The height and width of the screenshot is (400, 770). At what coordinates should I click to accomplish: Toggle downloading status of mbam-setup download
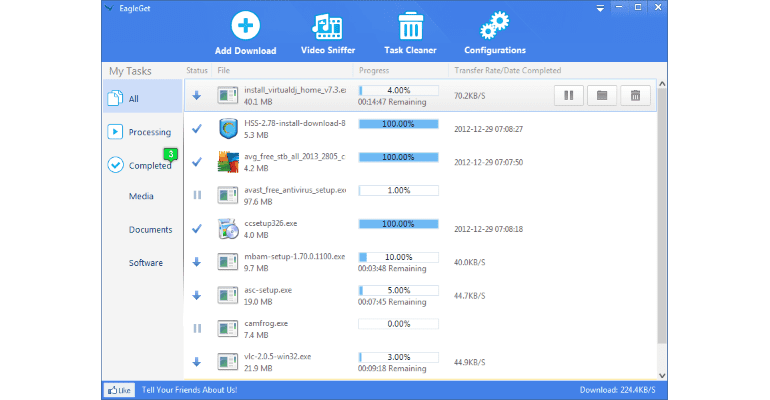[x=197, y=261]
